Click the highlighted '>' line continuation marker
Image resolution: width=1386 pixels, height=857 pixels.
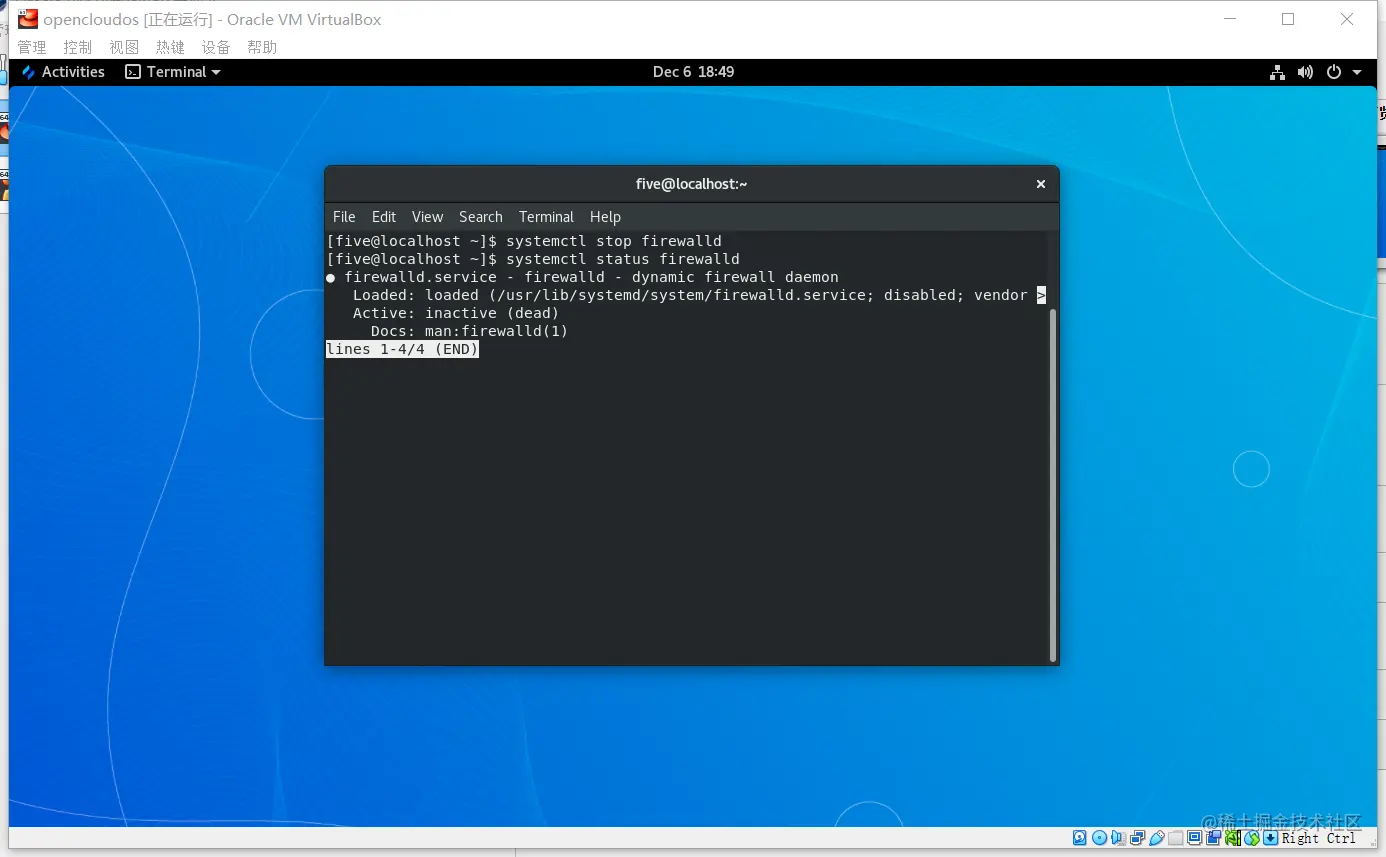[1041, 295]
